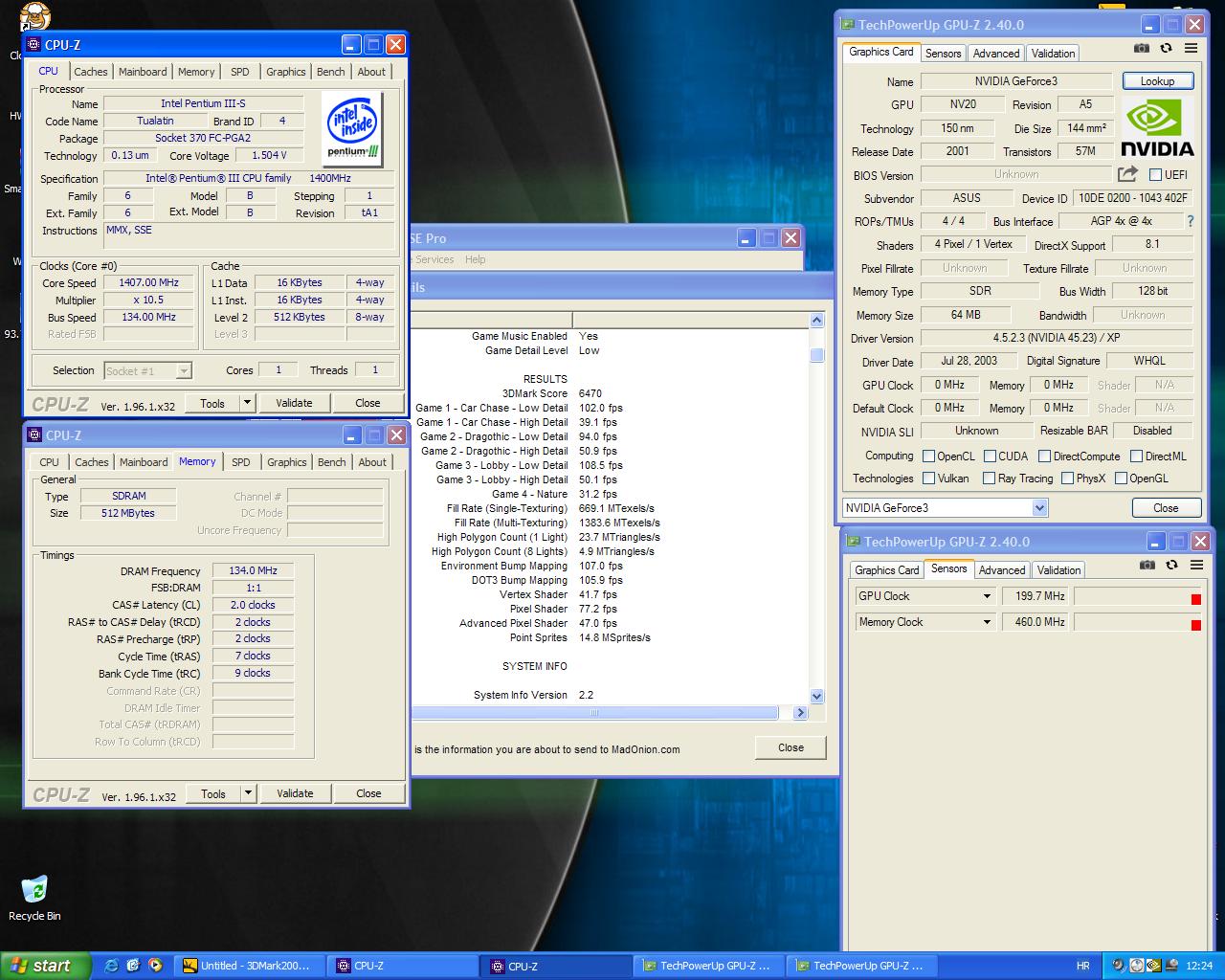Viewport: 1225px width, 980px height.
Task: Click the GPU-Z refresh icon
Action: click(1166, 48)
